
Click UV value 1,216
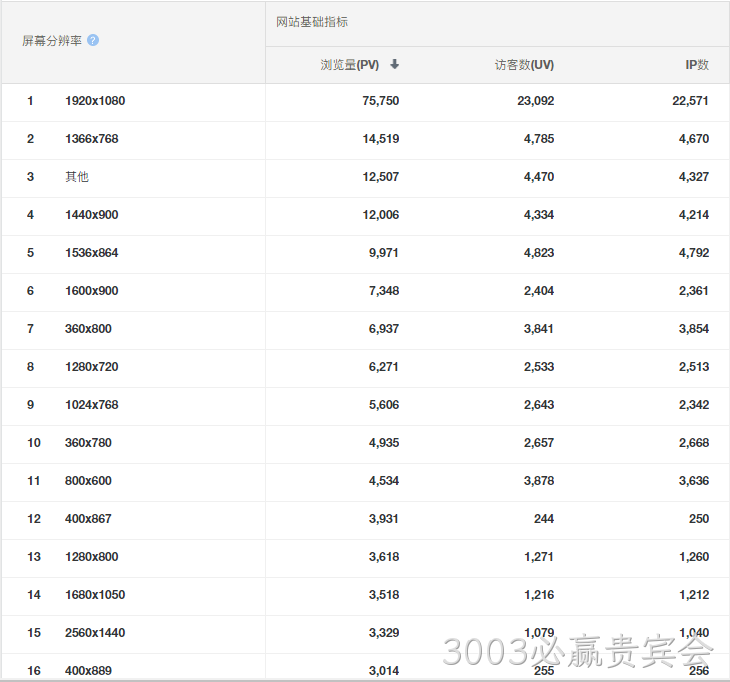click(x=539, y=594)
